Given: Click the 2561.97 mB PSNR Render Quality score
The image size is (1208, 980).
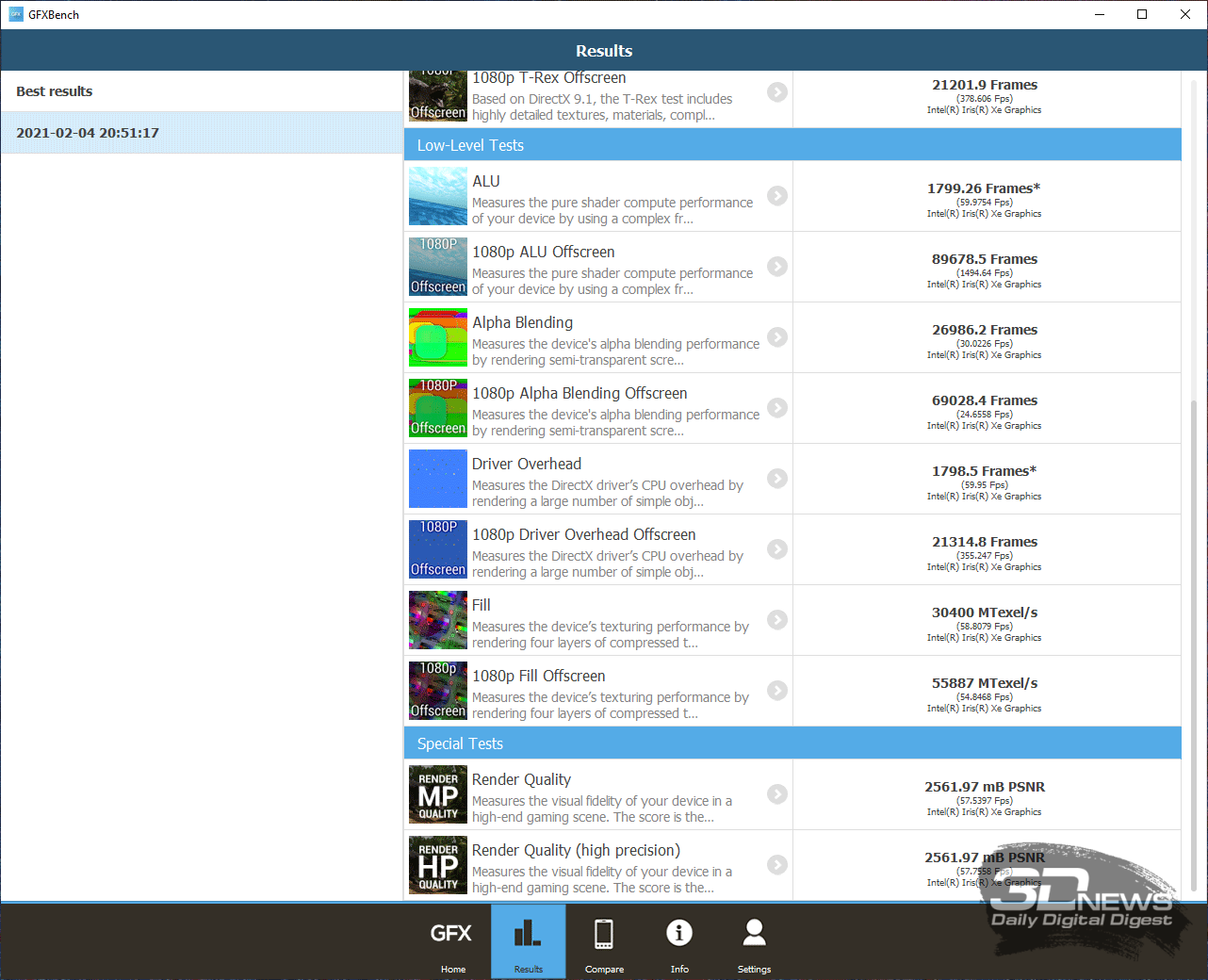Looking at the screenshot, I should pos(985,787).
